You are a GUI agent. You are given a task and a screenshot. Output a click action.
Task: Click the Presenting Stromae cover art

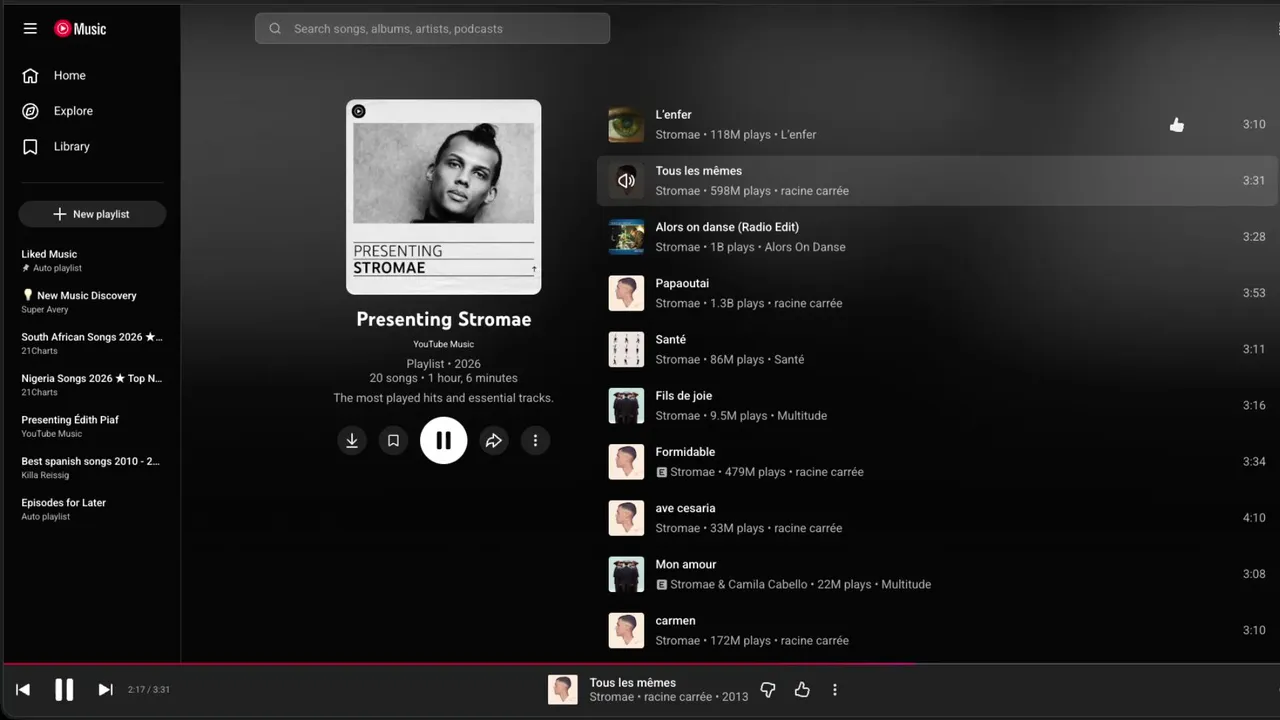(444, 197)
